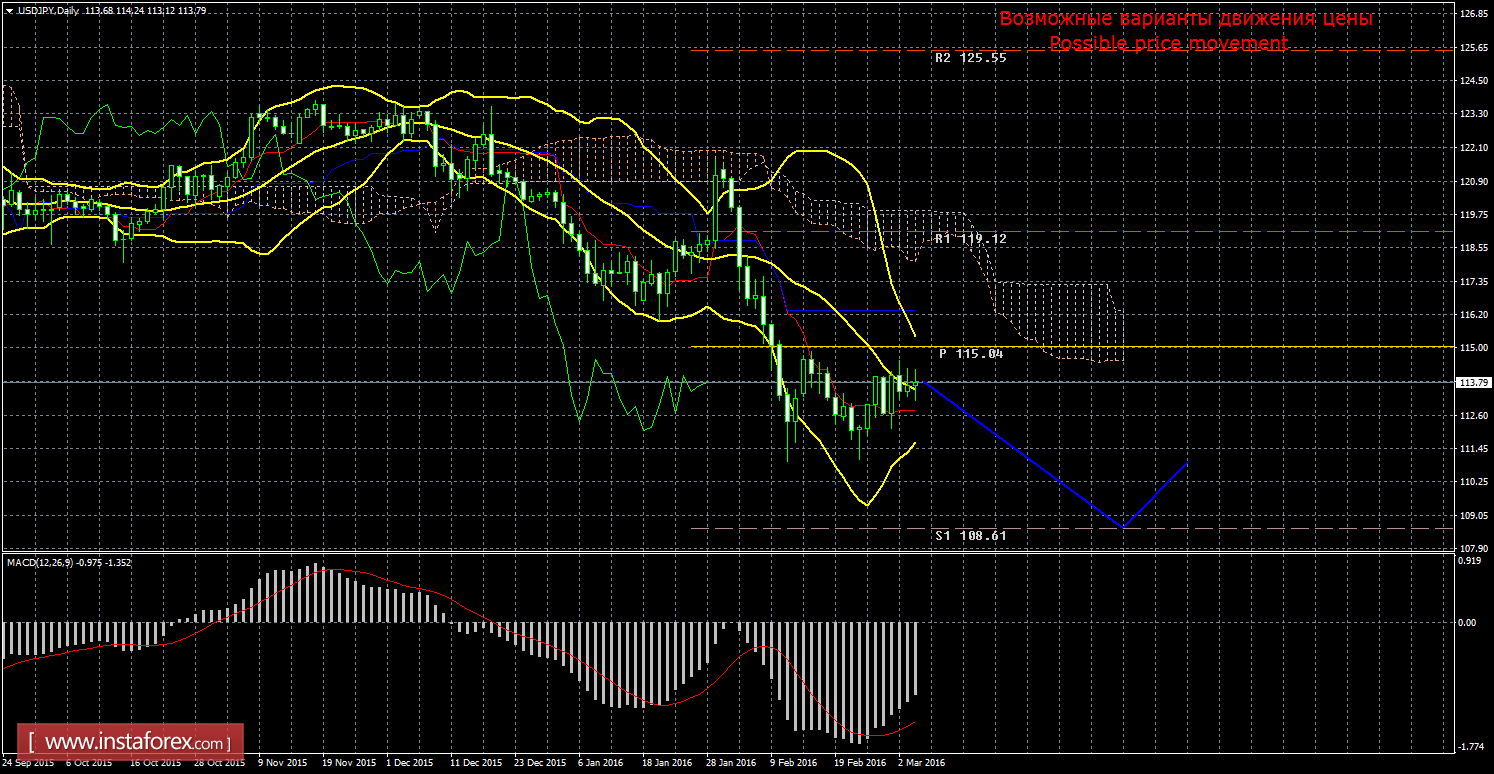The width and height of the screenshot is (1494, 774).
Task: Click the P 115.04 pivot label
Action: point(970,354)
